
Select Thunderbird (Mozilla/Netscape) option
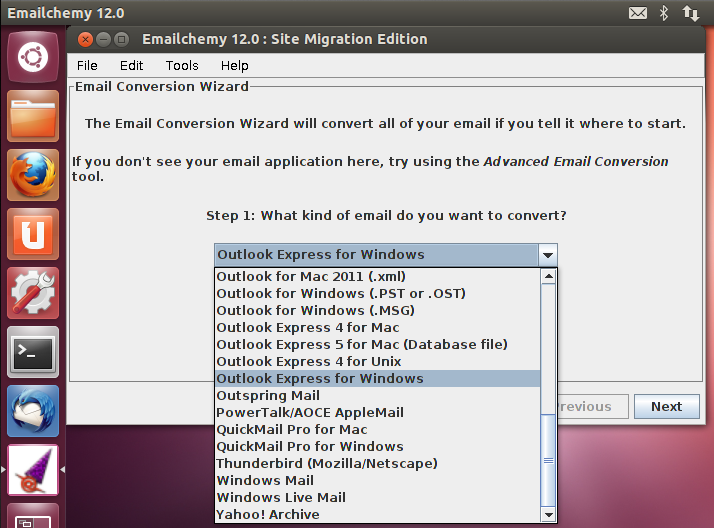click(x=377, y=463)
